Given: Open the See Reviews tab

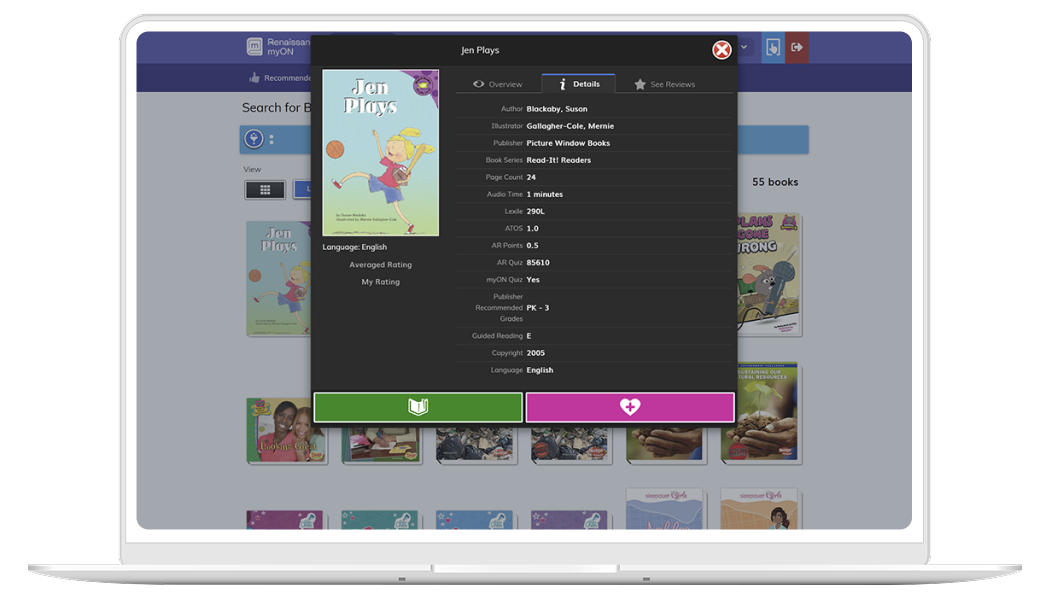Looking at the screenshot, I should click(x=664, y=85).
